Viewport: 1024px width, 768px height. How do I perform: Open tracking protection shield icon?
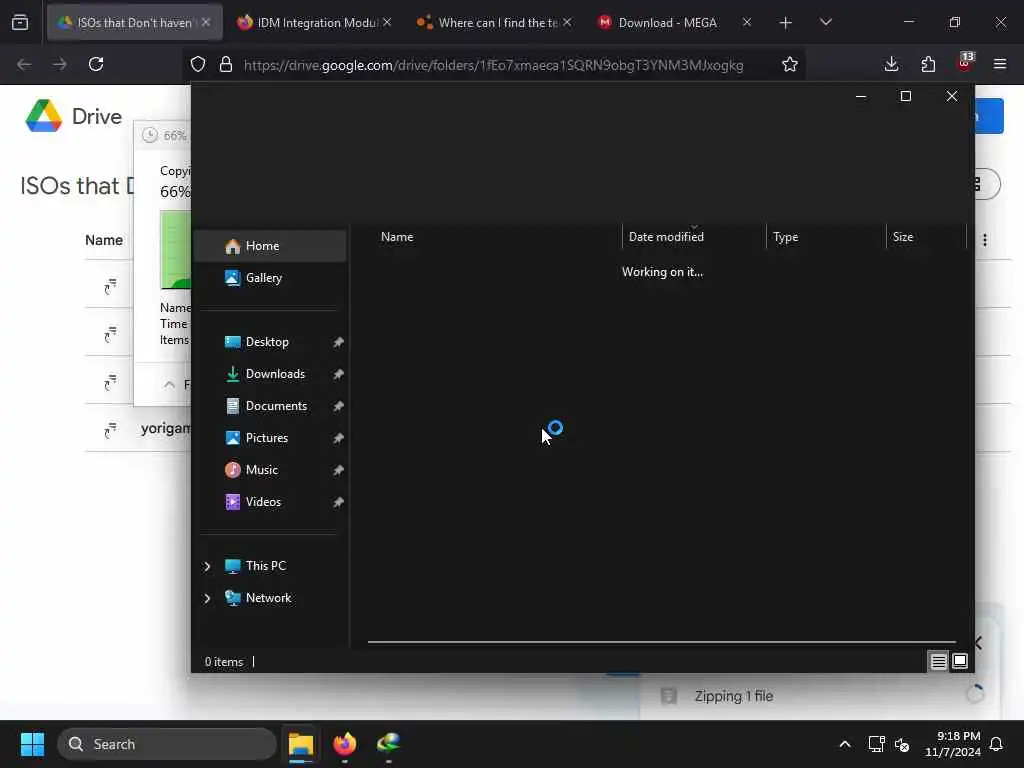pos(198,64)
